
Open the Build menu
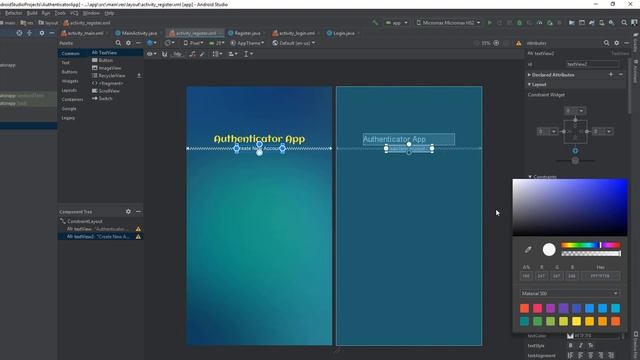tap(32, 13)
